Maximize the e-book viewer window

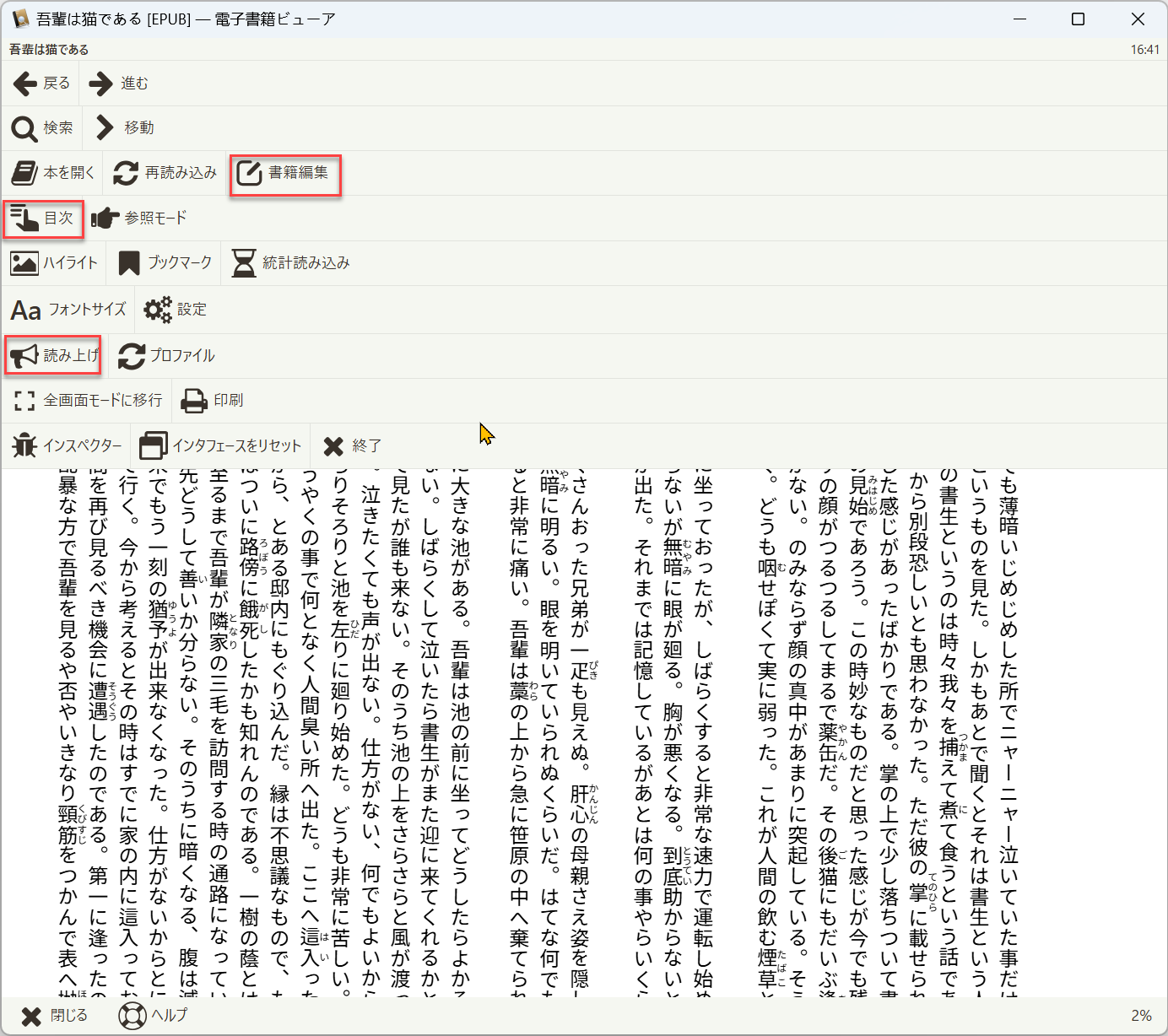[1078, 19]
